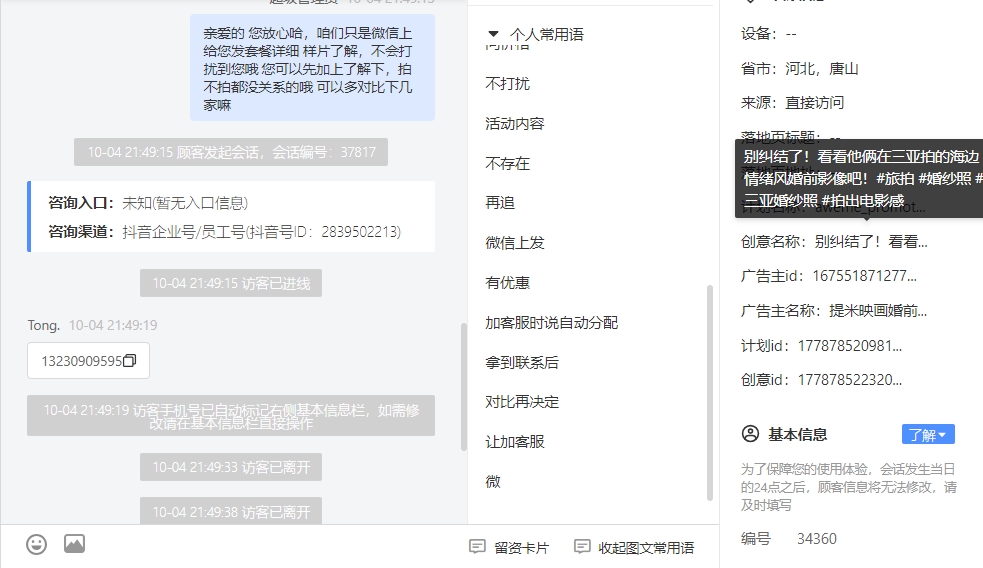Image resolution: width=983 pixels, height=568 pixels.
Task: Click 来源: 直接访问 field
Action: pos(792,102)
